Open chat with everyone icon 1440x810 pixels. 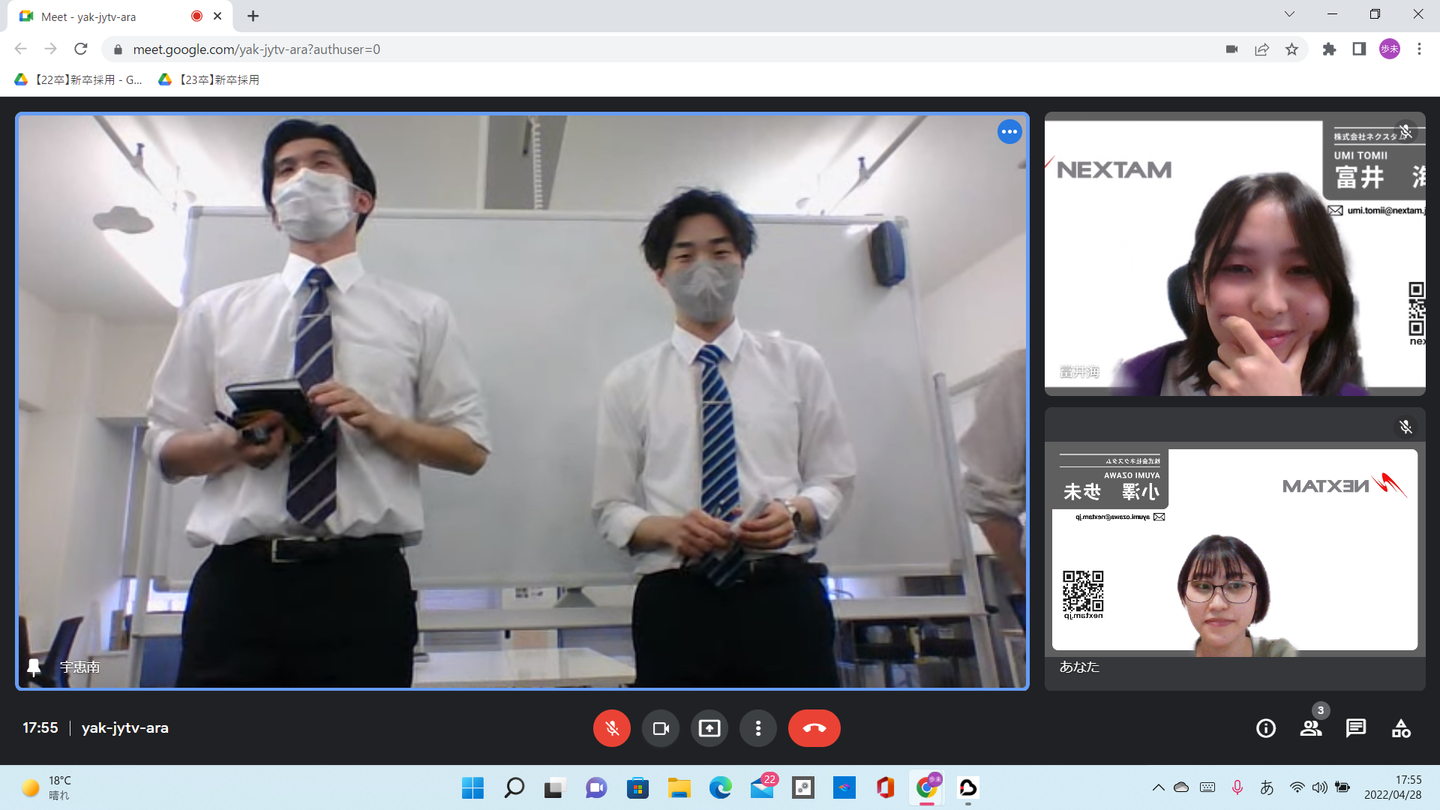click(1356, 728)
